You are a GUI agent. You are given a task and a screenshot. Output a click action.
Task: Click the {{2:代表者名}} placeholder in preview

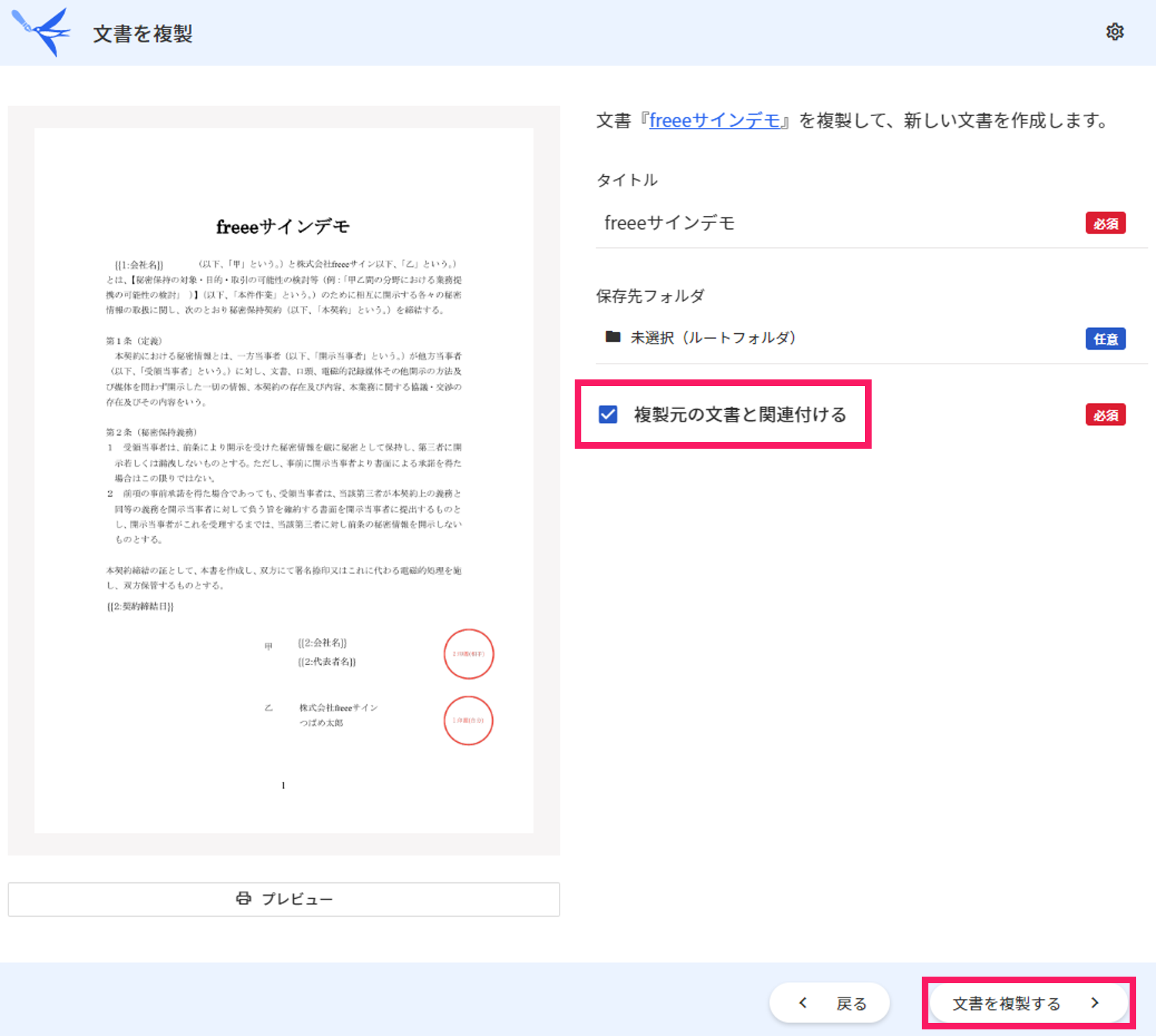click(327, 662)
